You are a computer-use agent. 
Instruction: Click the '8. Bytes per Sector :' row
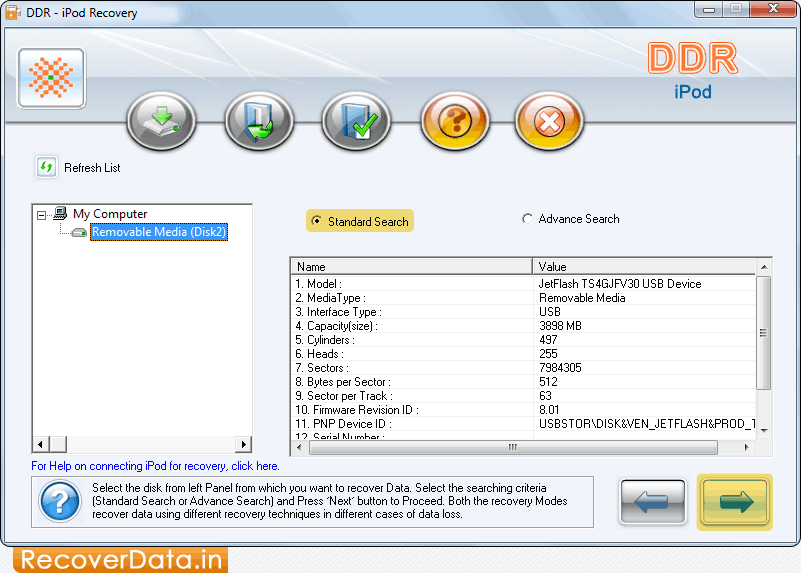pyautogui.click(x=523, y=382)
